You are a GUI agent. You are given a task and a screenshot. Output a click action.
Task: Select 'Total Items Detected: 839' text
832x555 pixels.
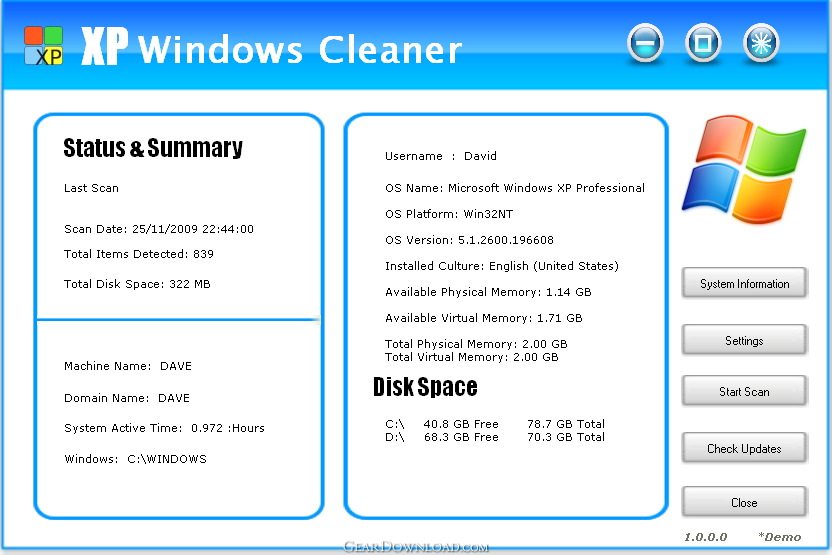pyautogui.click(x=138, y=254)
